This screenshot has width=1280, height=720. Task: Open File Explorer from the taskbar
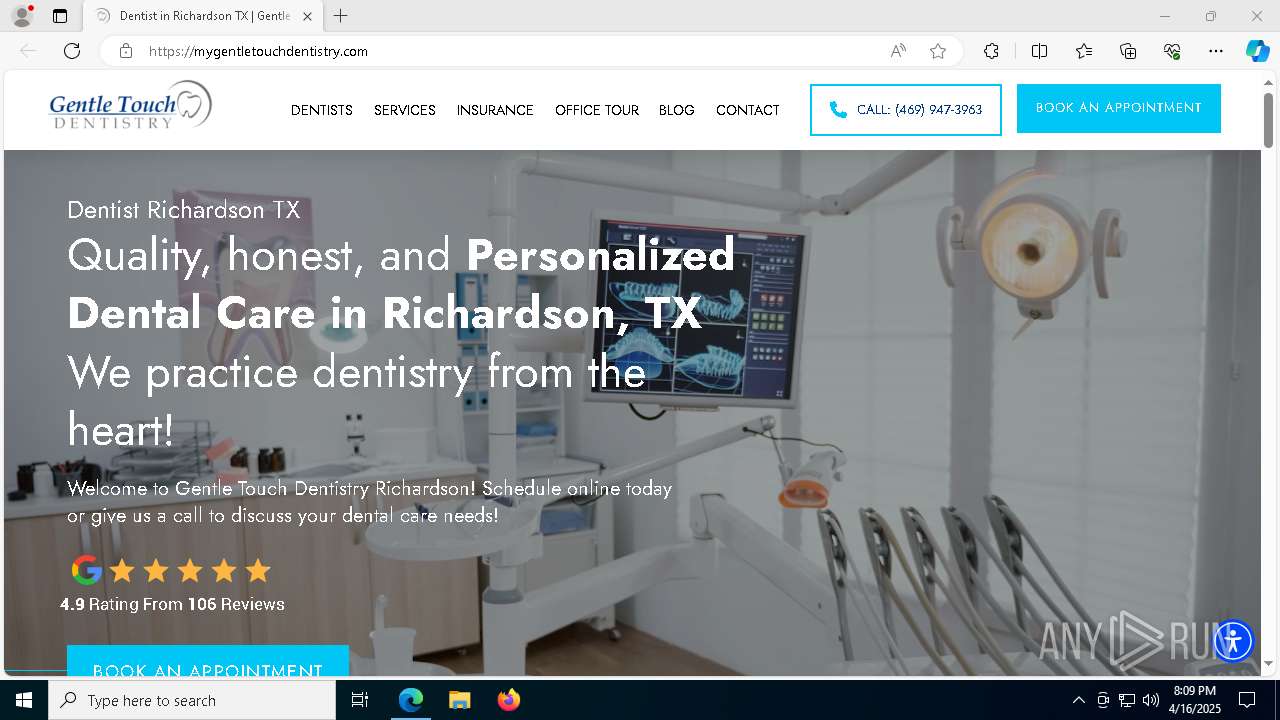459,700
